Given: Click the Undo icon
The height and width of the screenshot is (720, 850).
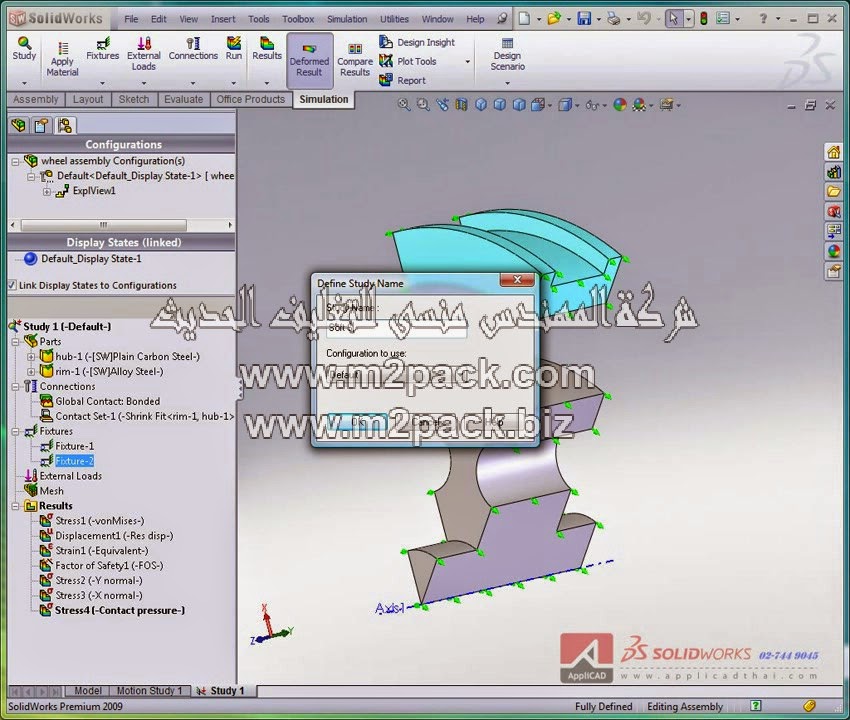Looking at the screenshot, I should click(643, 19).
